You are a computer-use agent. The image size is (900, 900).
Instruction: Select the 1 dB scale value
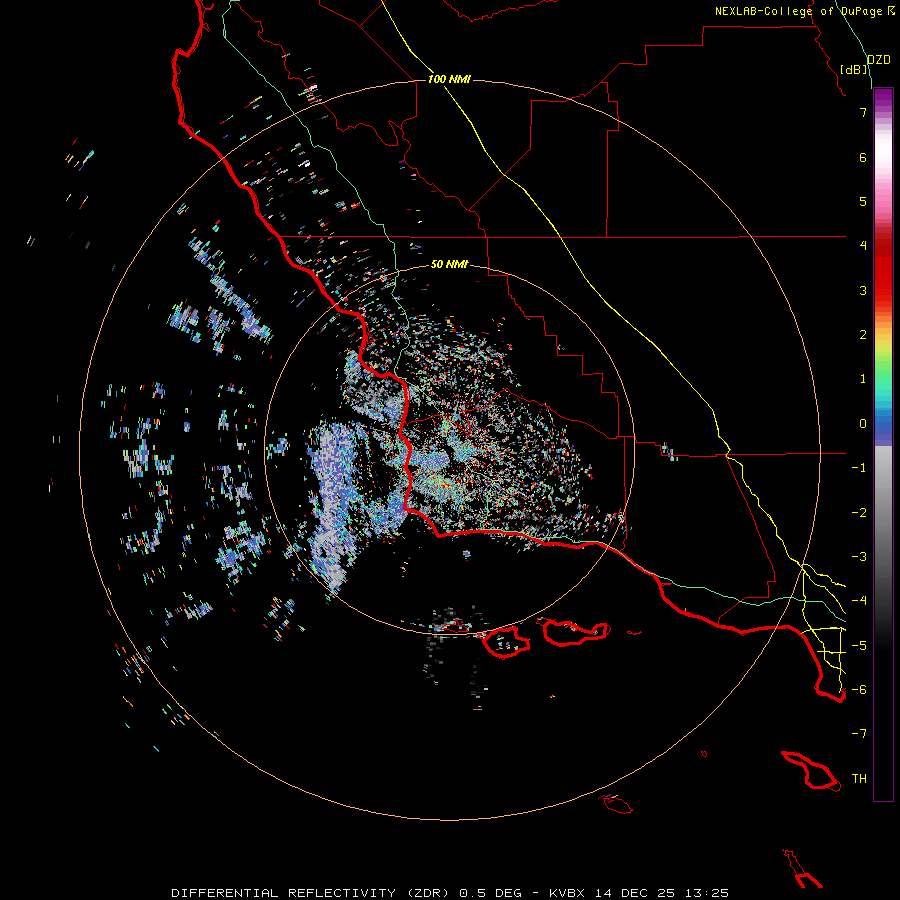click(x=863, y=379)
